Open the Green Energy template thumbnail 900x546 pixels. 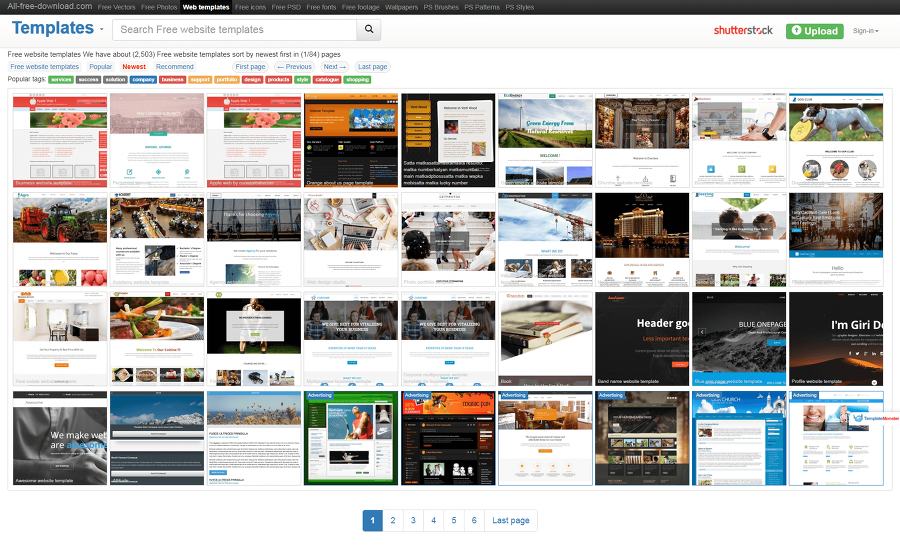545,140
